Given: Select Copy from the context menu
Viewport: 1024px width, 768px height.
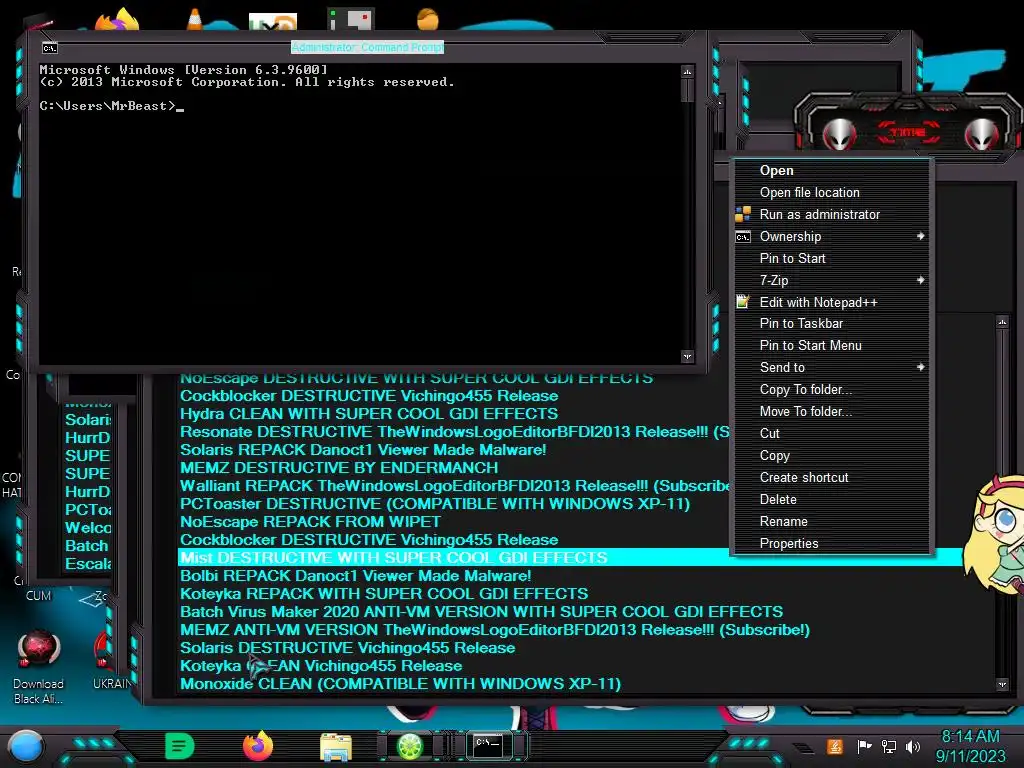Looking at the screenshot, I should (831, 455).
